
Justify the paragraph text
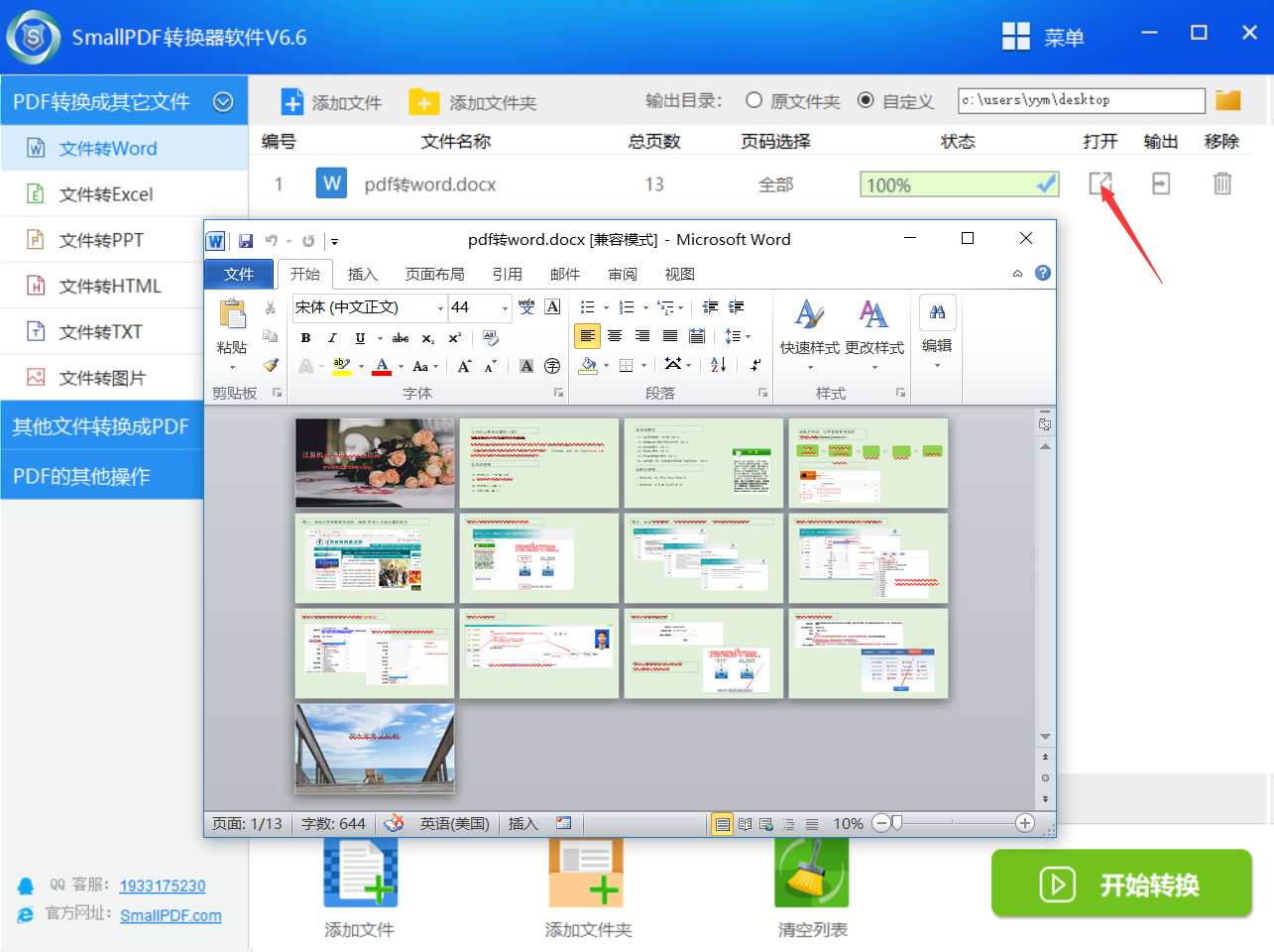coord(670,336)
